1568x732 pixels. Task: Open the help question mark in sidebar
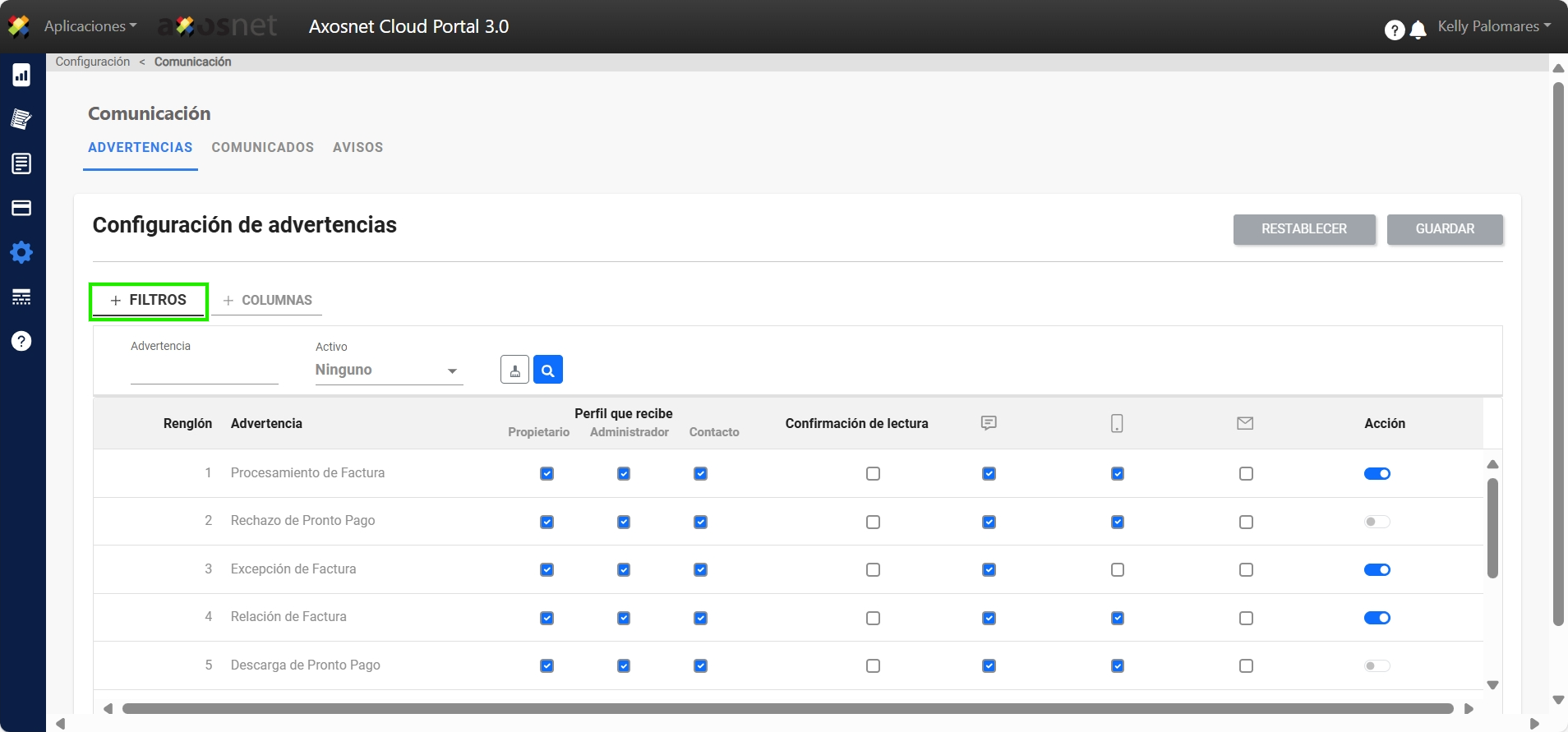click(x=21, y=341)
